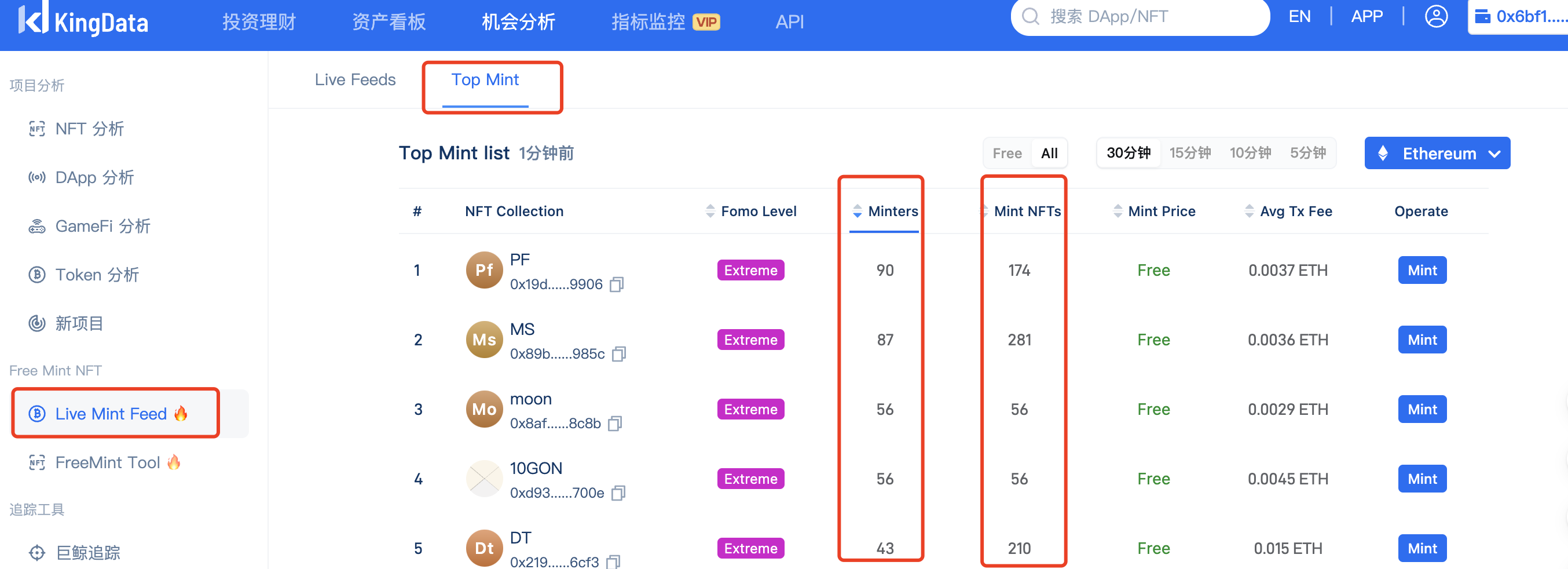This screenshot has width=1568, height=569.
Task: Click Mint button for DT
Action: pos(1422,548)
